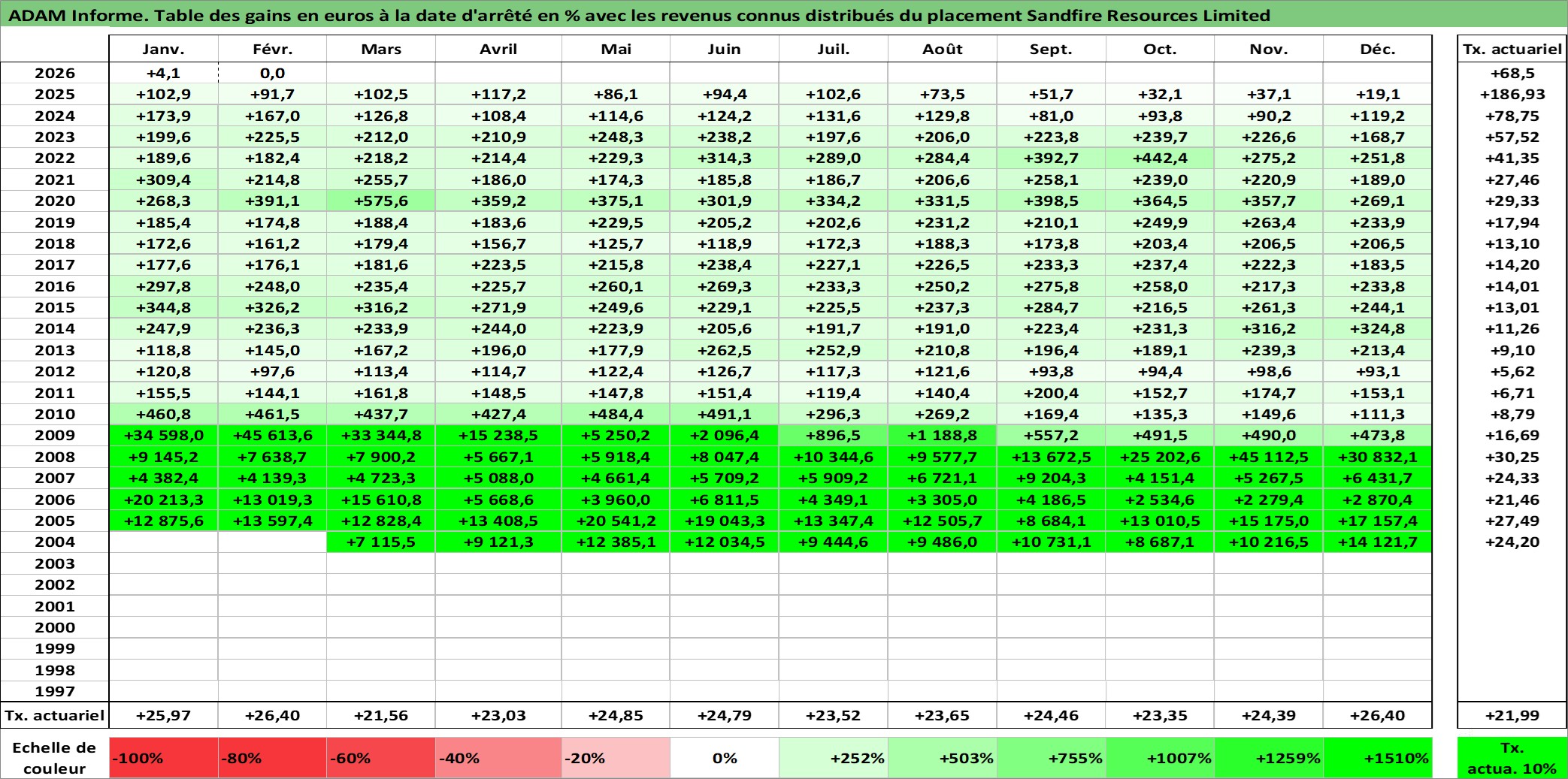Click the cell showing +34 598,0
The image size is (1568, 779).
(163, 435)
